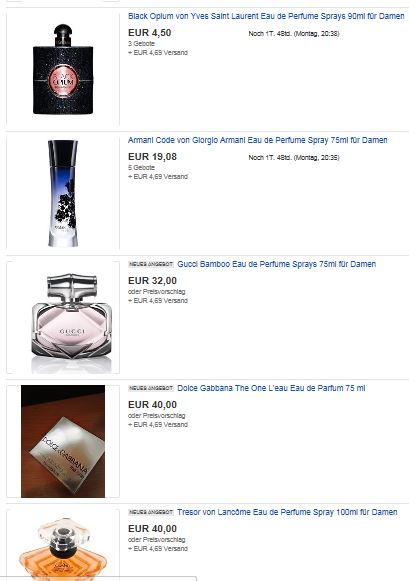Open the Dolce Gabbana The One L'eau listing

pyautogui.click(x=271, y=388)
